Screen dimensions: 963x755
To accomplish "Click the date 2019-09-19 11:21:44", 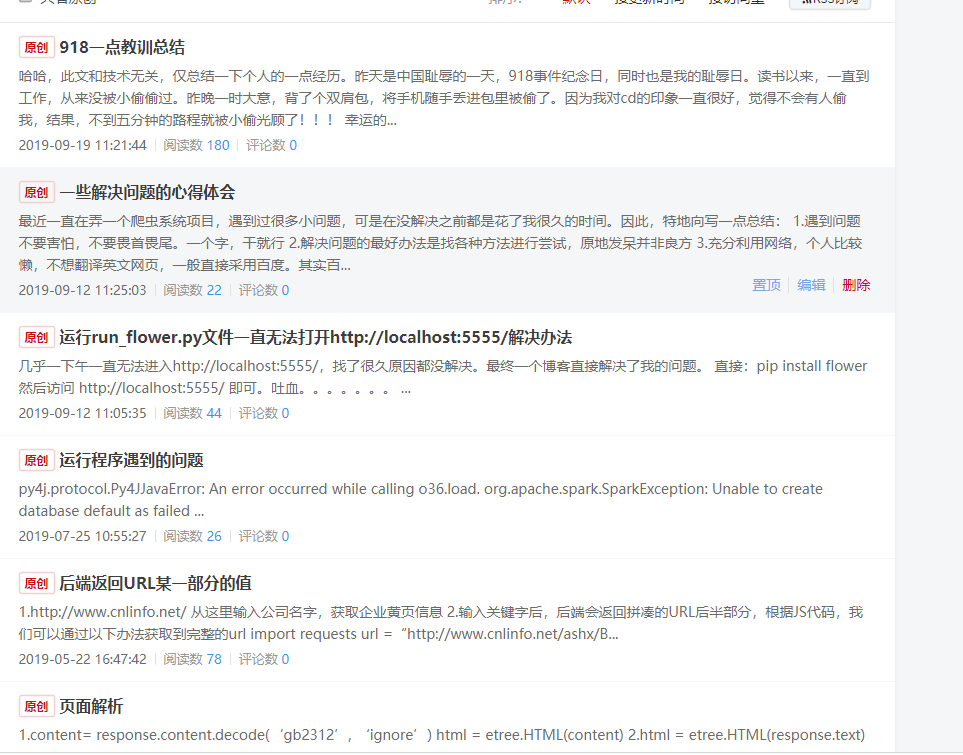I will [82, 145].
